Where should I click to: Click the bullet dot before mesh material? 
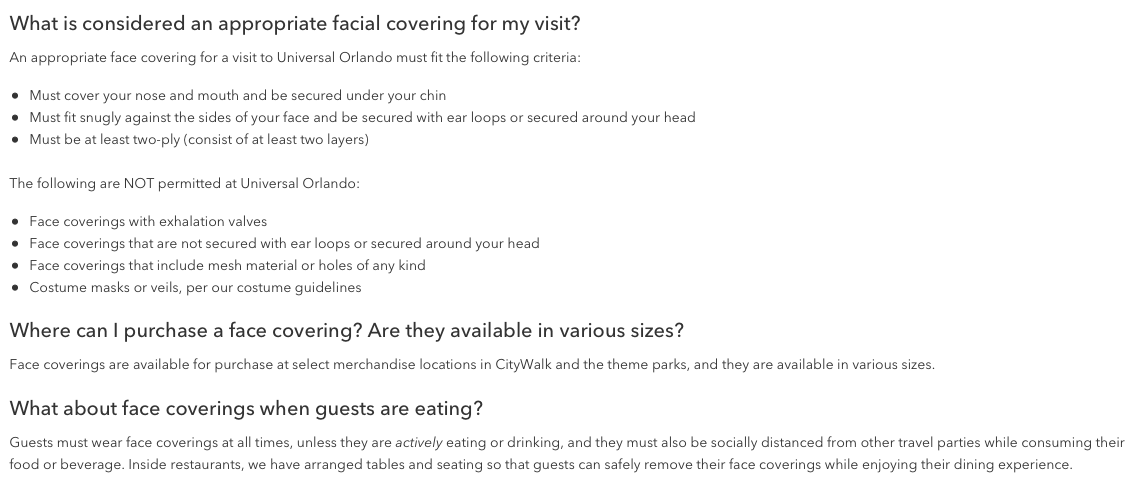tap(16, 266)
